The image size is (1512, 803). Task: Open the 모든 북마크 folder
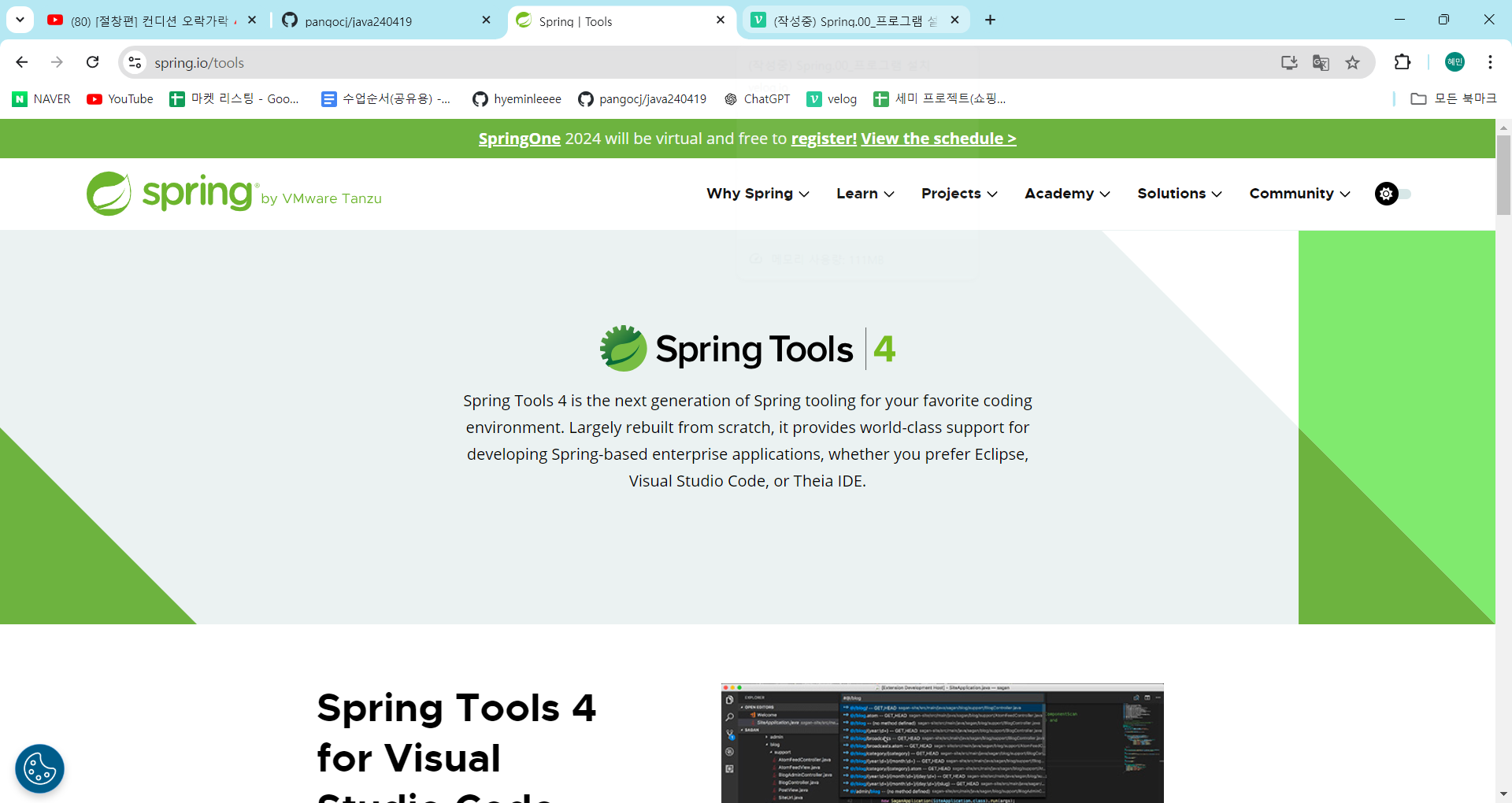[1454, 99]
